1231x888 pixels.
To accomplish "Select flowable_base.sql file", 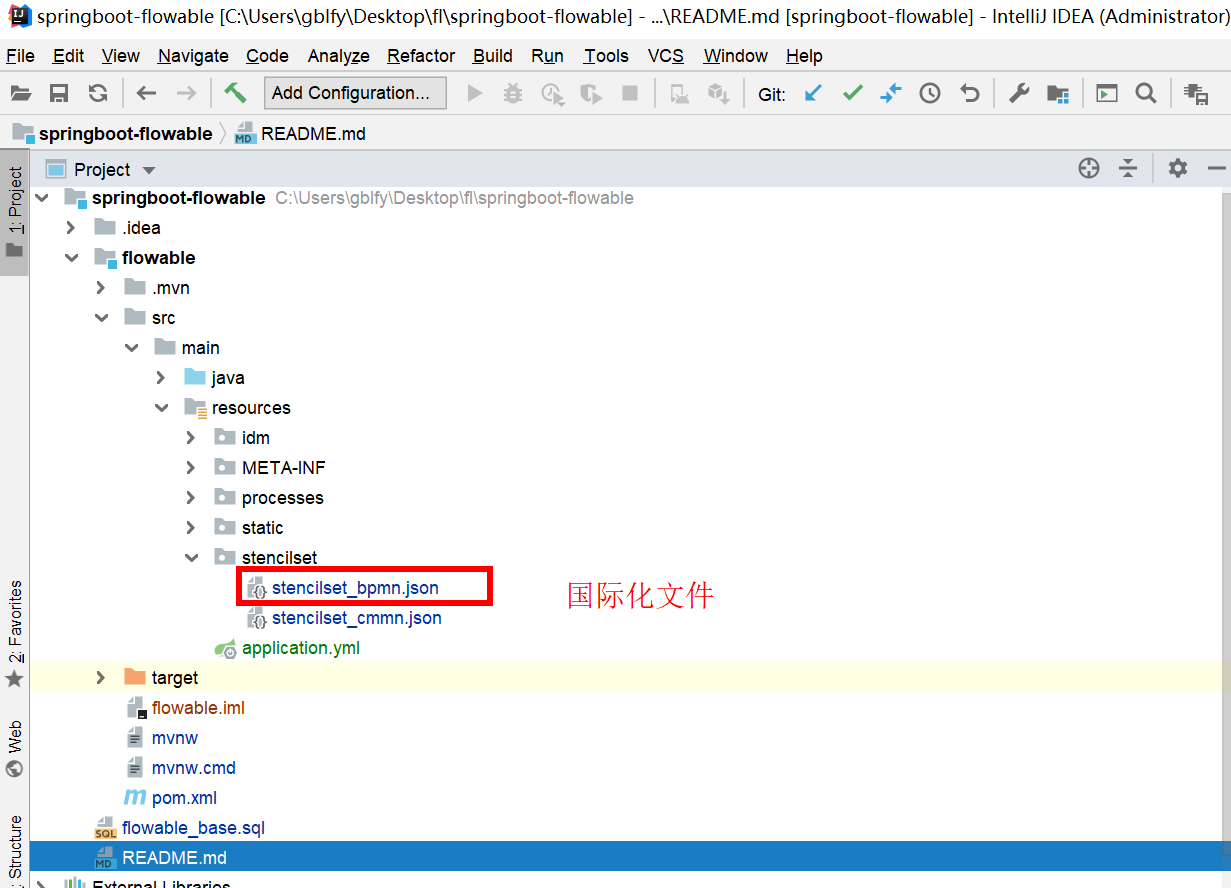I will point(193,828).
